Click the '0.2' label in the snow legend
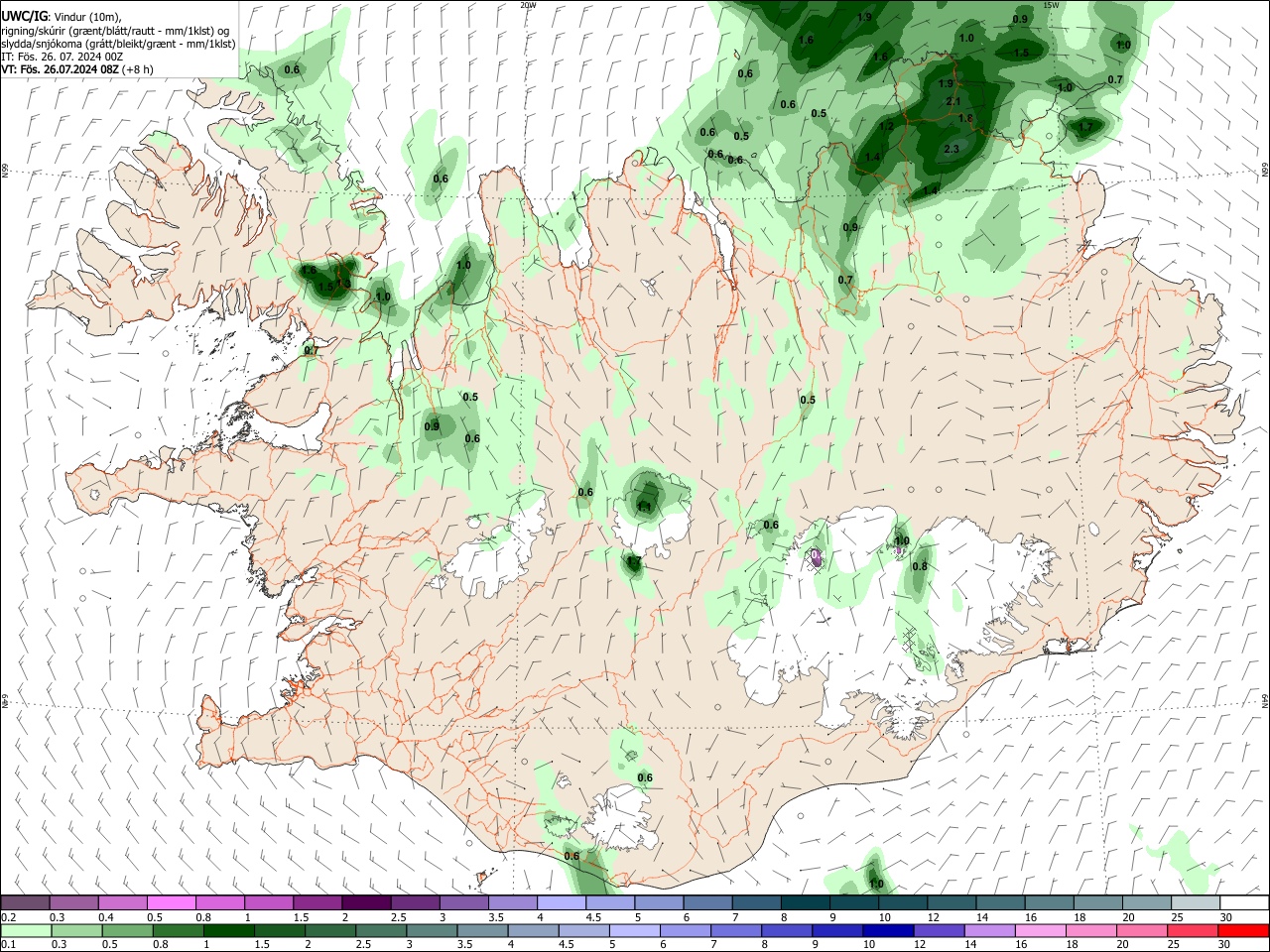 [x=8, y=917]
